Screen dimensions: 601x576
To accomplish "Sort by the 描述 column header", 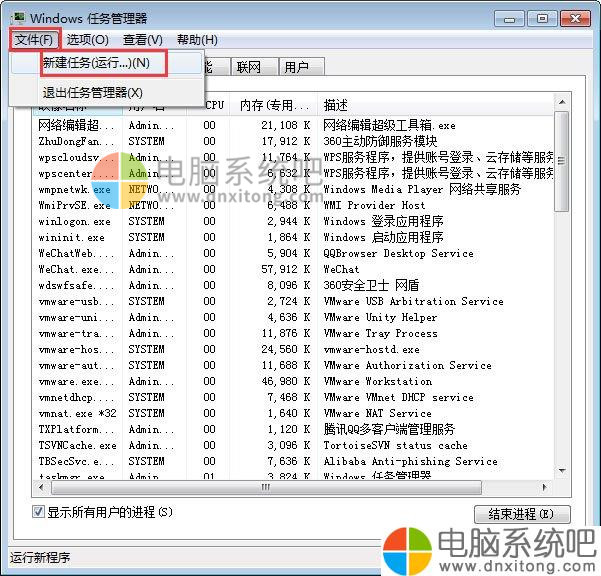I will click(436, 105).
